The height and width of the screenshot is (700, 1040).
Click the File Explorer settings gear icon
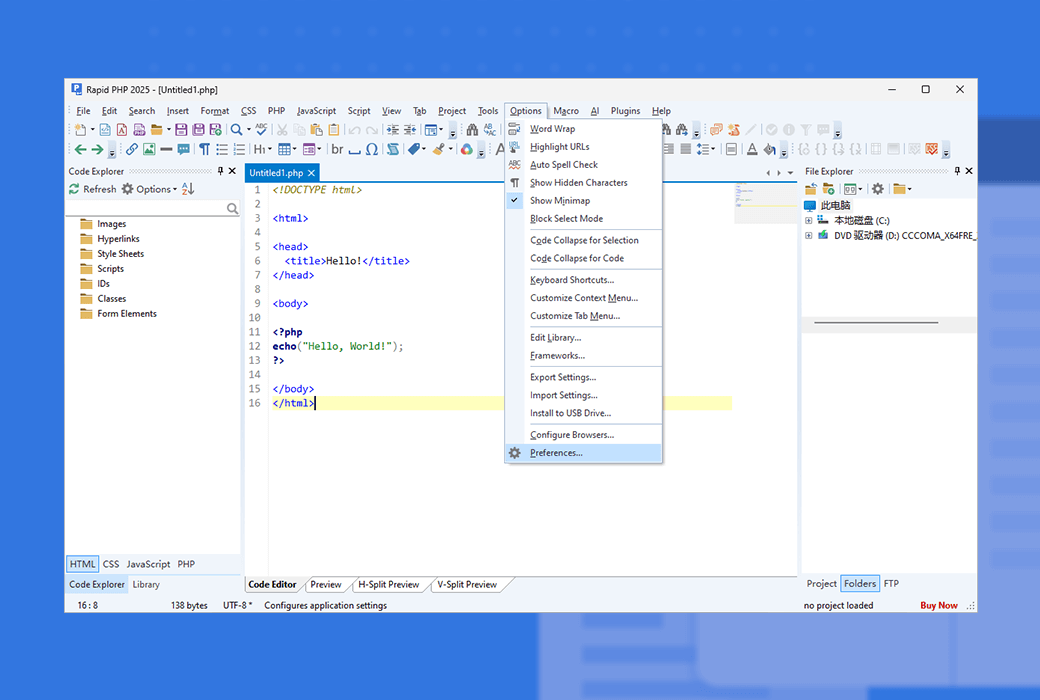[x=878, y=189]
